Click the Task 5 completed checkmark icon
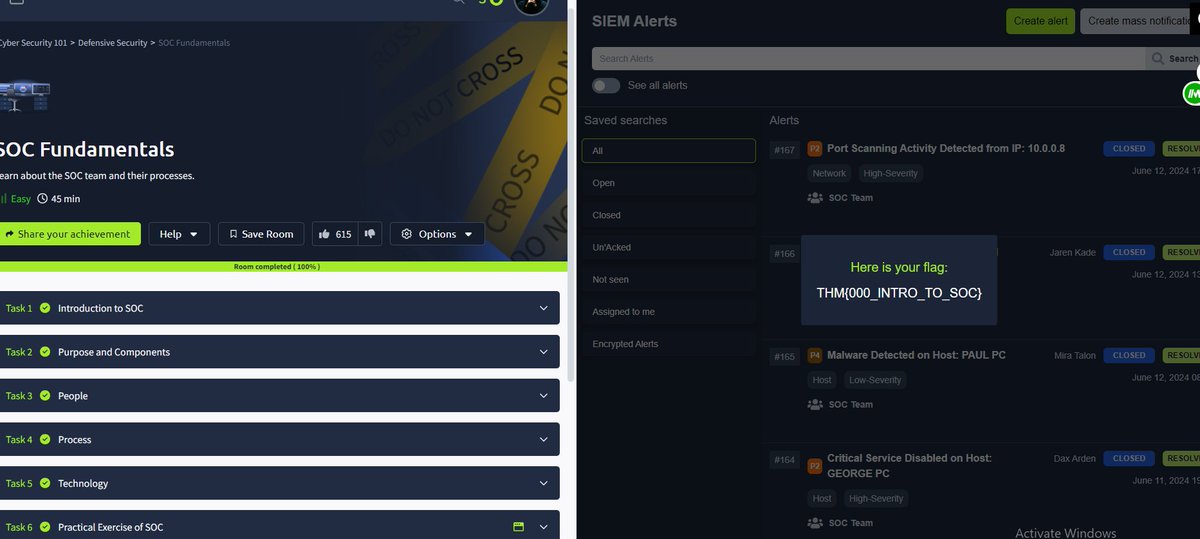 (x=45, y=484)
